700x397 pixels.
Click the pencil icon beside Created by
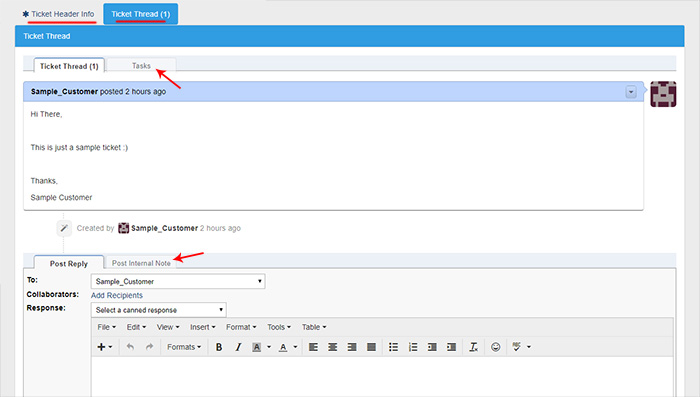point(64,228)
